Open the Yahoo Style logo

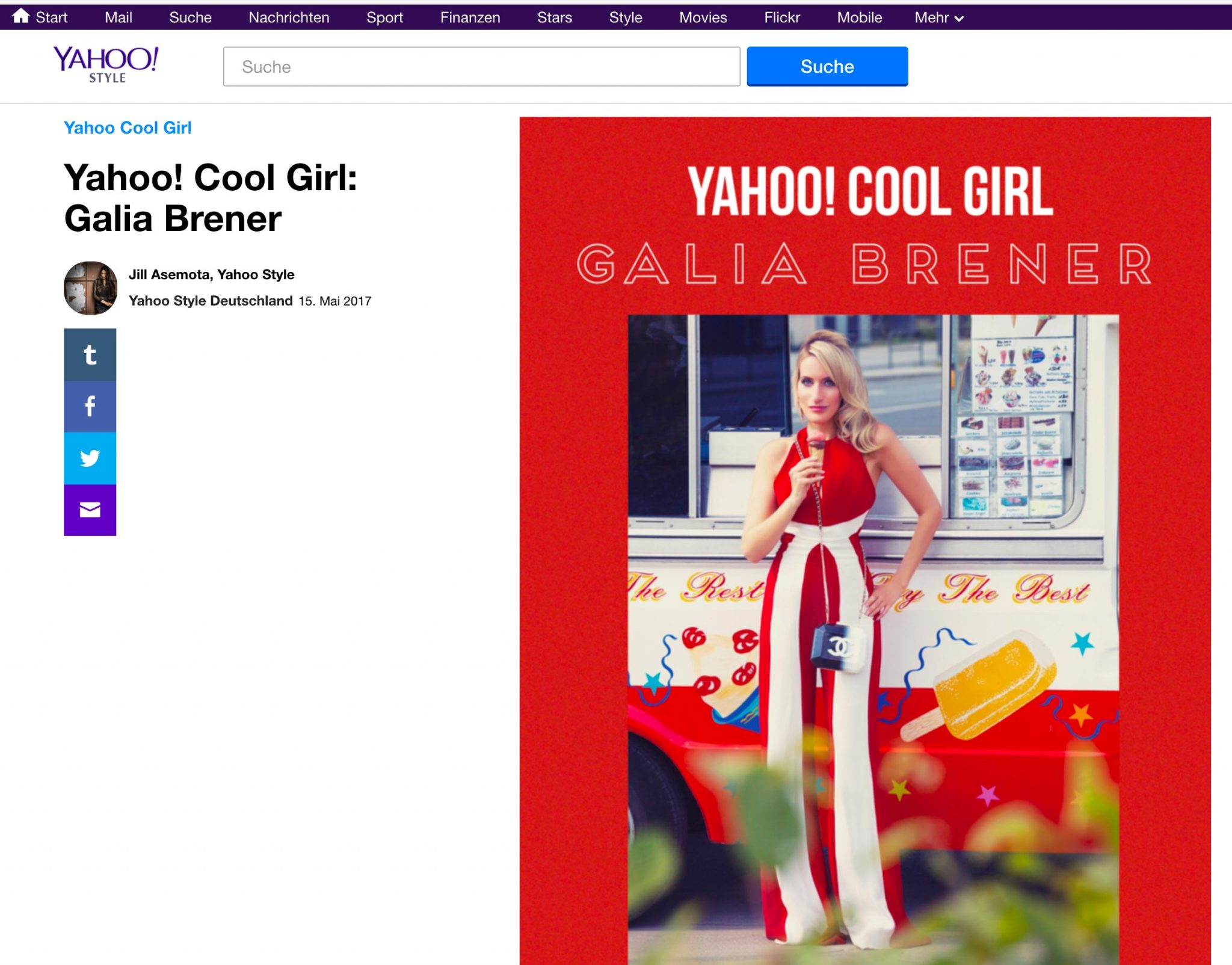pos(106,64)
